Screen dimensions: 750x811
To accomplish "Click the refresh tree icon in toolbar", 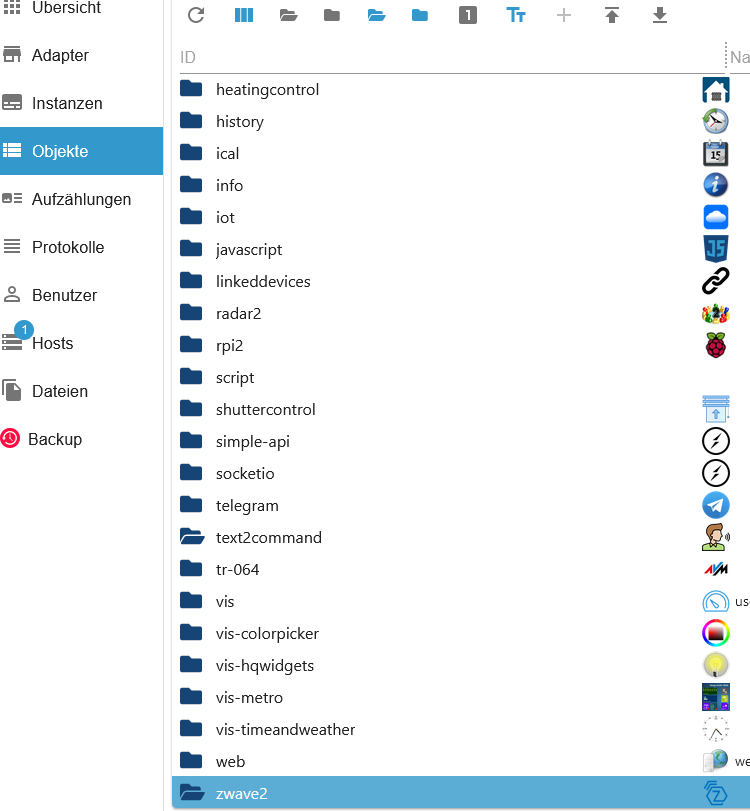I will [x=196, y=15].
